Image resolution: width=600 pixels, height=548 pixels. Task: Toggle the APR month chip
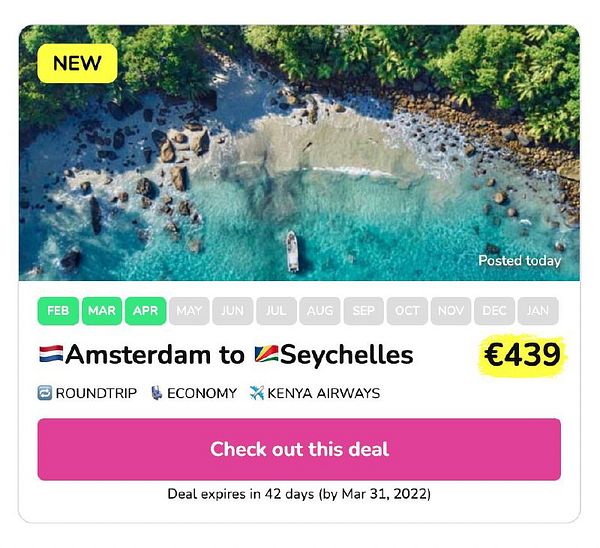[145, 311]
